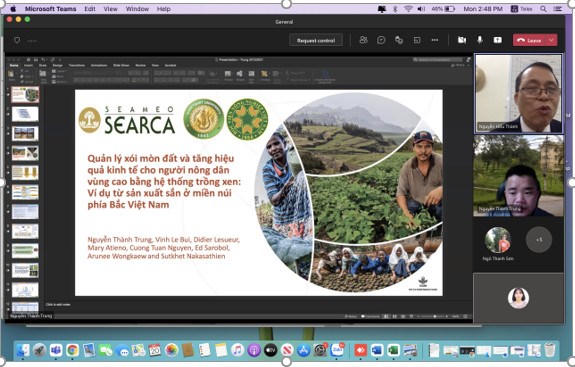
Task: Open the Microsoft Teams menu in the menu bar
Action: tap(50, 9)
